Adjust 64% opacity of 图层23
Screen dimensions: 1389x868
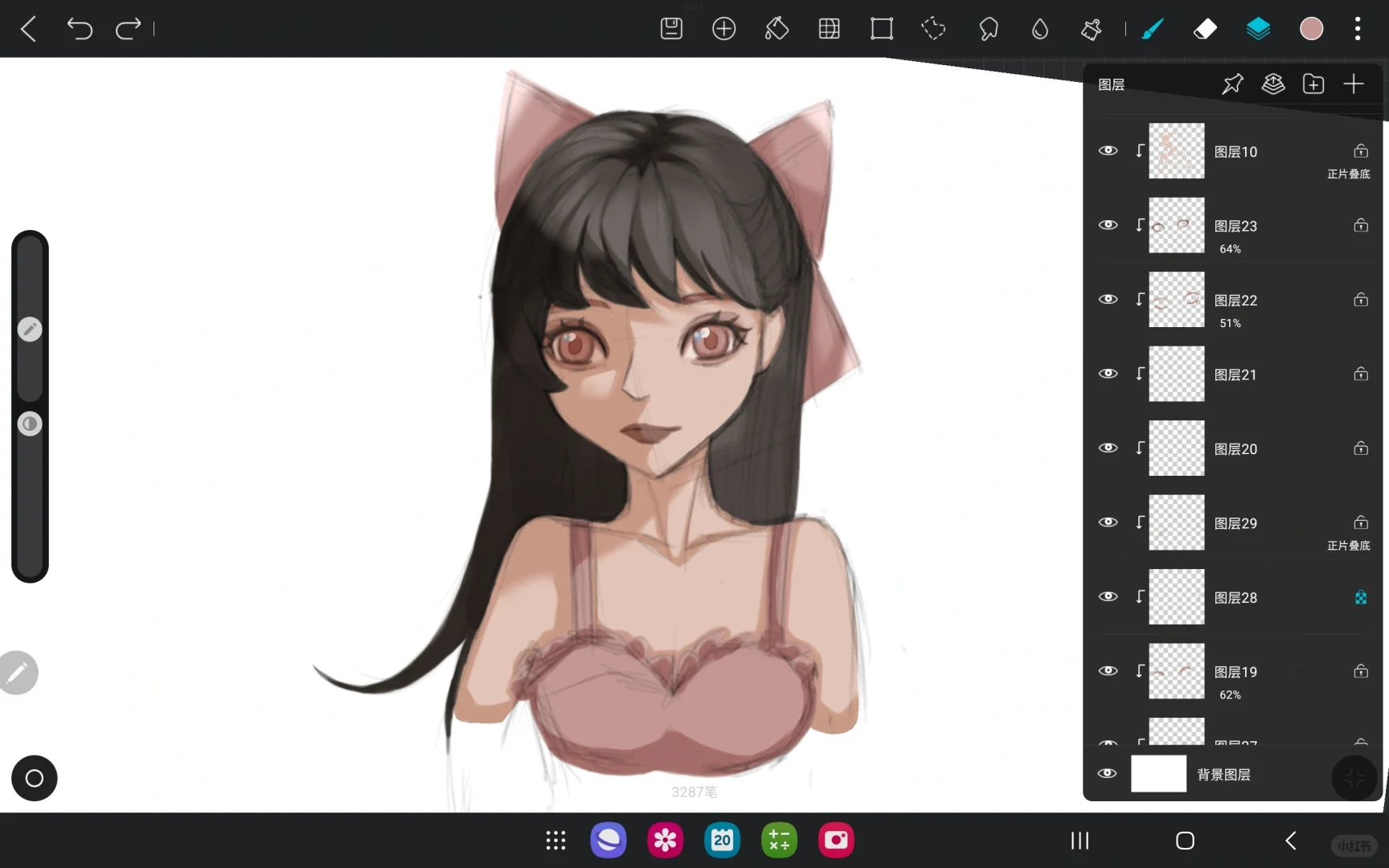(1230, 249)
